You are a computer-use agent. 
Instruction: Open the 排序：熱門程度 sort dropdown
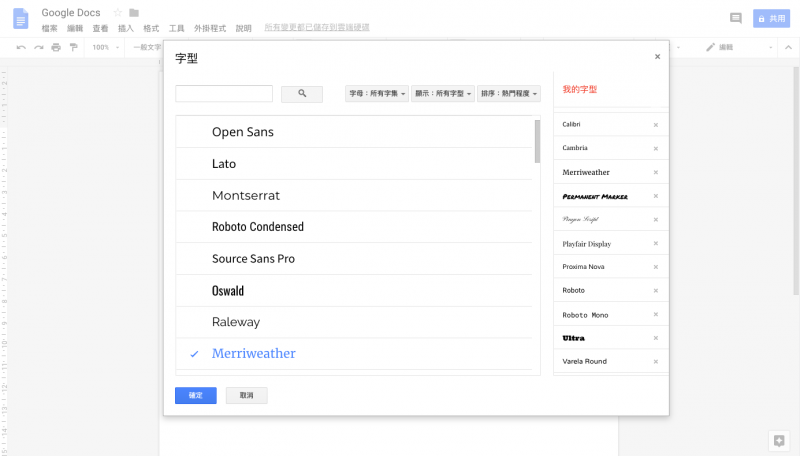coord(509,94)
